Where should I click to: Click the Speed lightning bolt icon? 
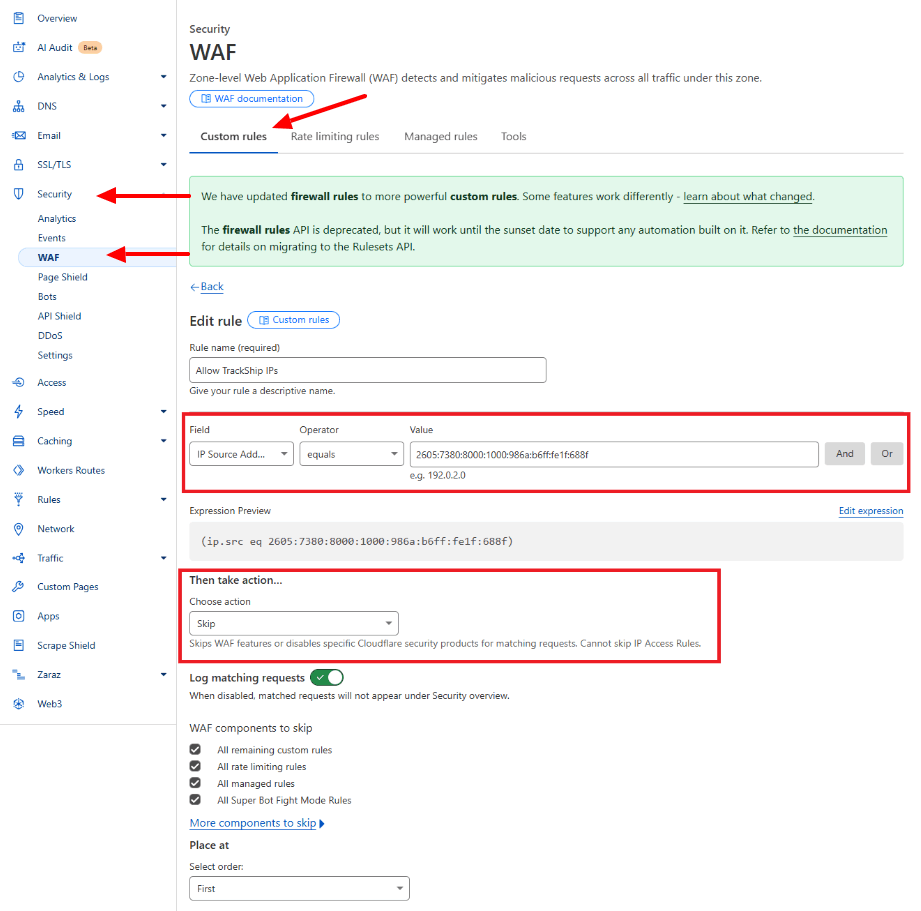coord(19,412)
